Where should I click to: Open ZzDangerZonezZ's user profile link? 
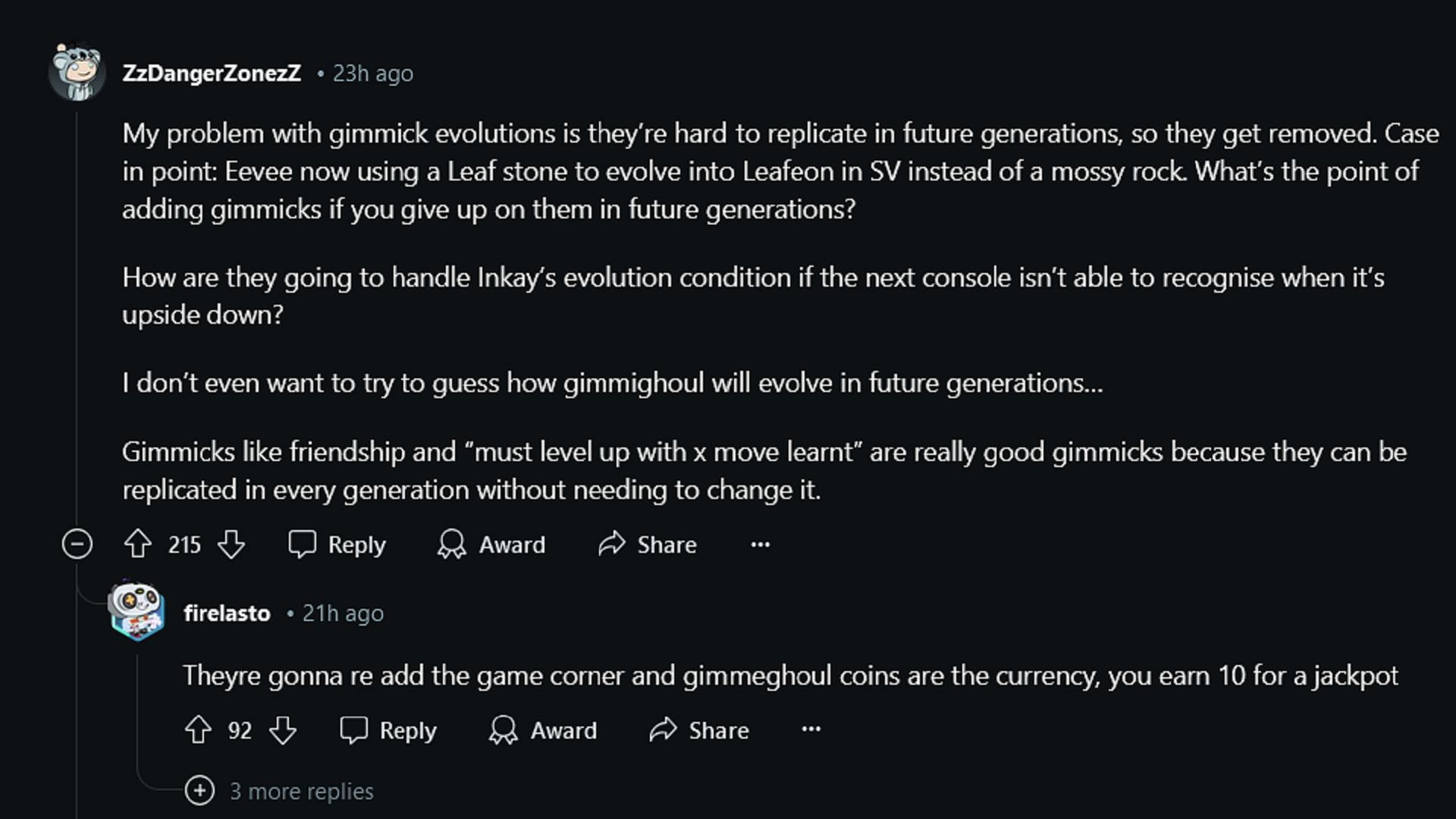click(212, 73)
